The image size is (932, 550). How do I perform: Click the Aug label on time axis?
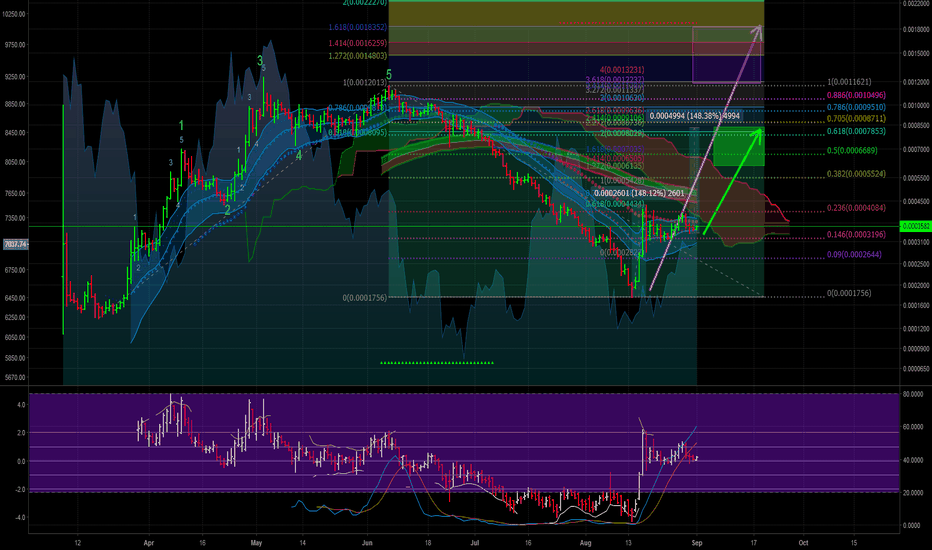pos(585,543)
